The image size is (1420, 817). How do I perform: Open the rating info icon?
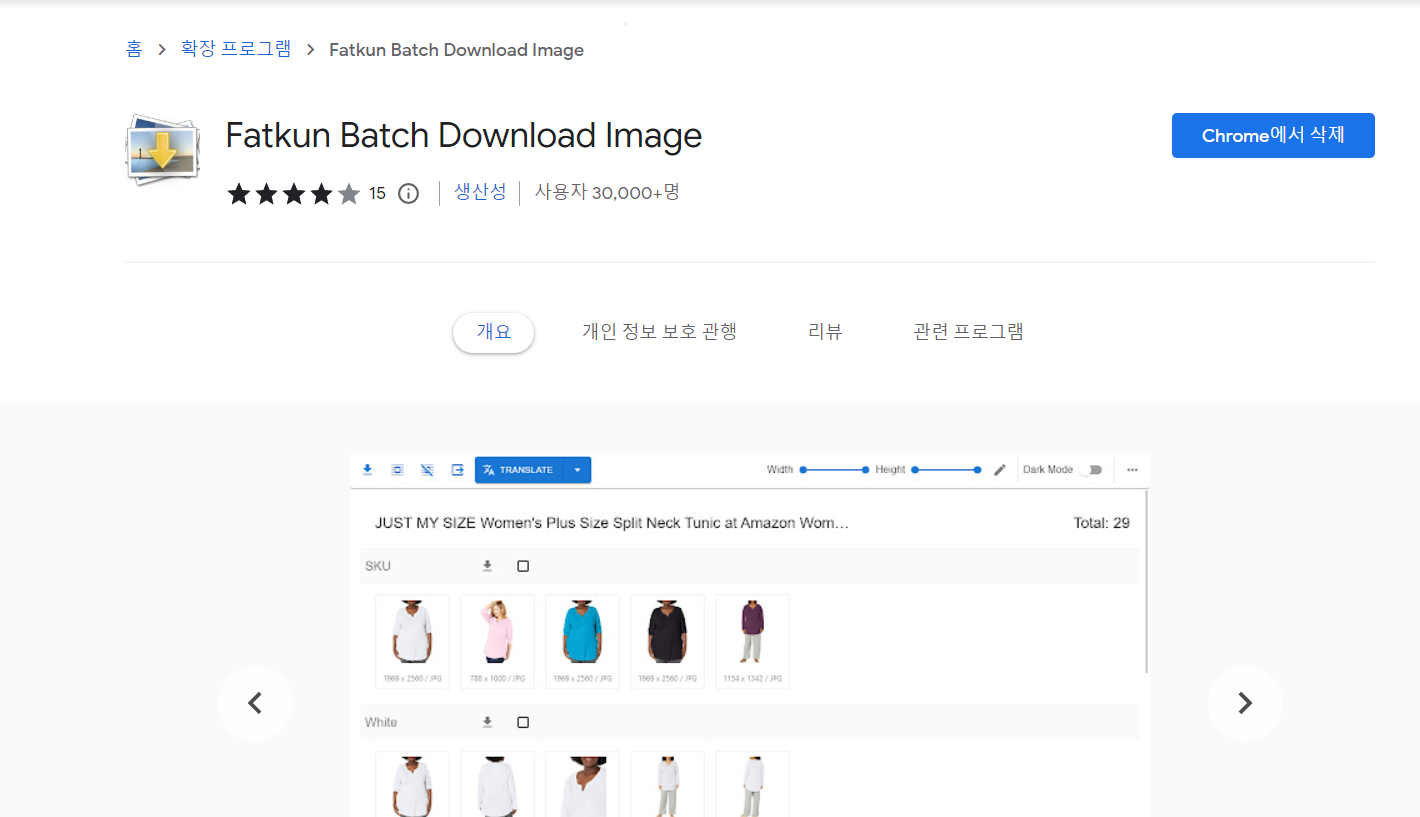pos(408,194)
